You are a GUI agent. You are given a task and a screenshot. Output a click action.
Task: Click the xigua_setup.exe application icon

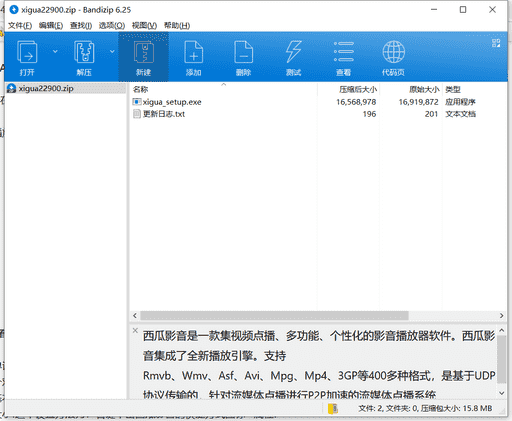coord(137,102)
